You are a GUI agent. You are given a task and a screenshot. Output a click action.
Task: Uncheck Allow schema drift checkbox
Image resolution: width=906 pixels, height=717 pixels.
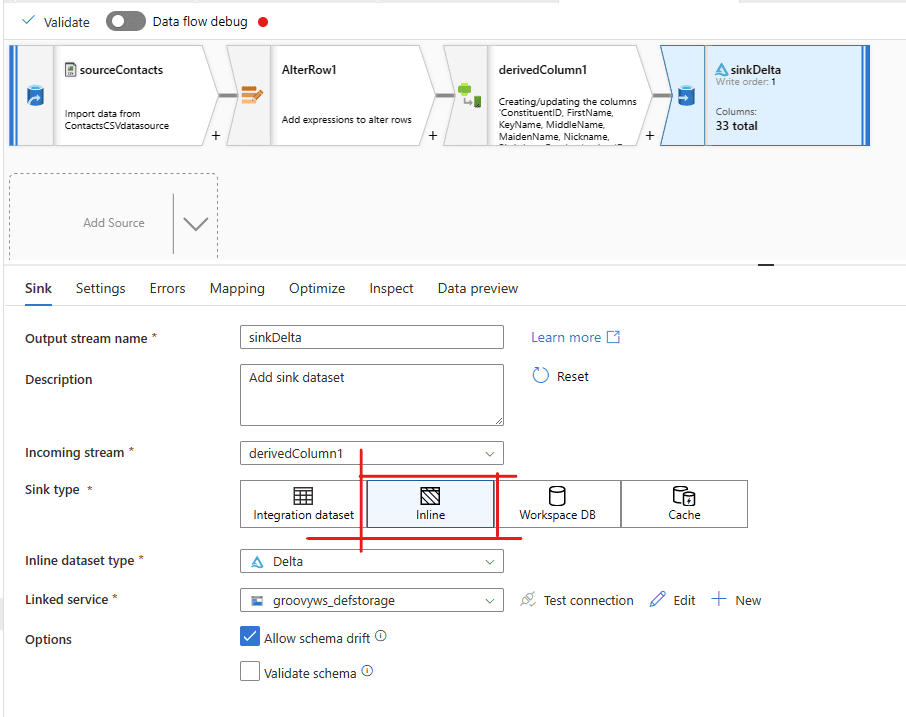point(250,637)
